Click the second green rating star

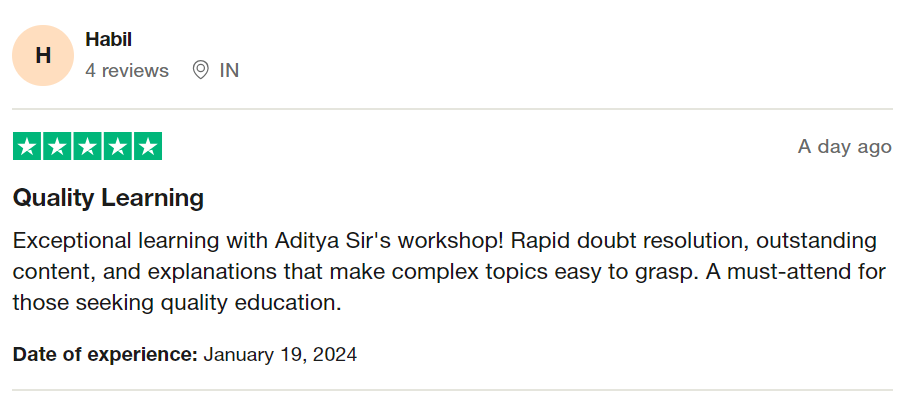click(57, 147)
